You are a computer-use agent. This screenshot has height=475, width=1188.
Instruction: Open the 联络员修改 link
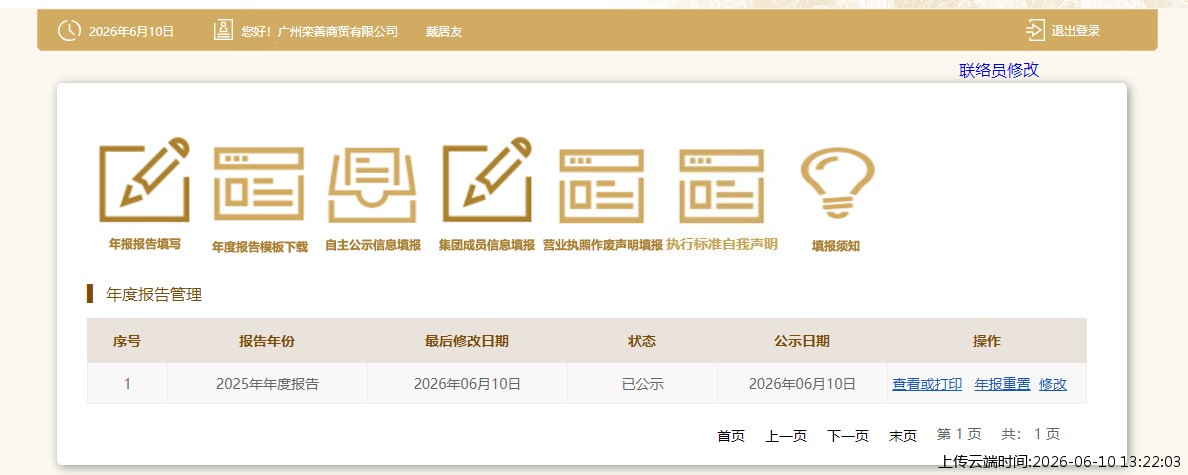point(999,70)
